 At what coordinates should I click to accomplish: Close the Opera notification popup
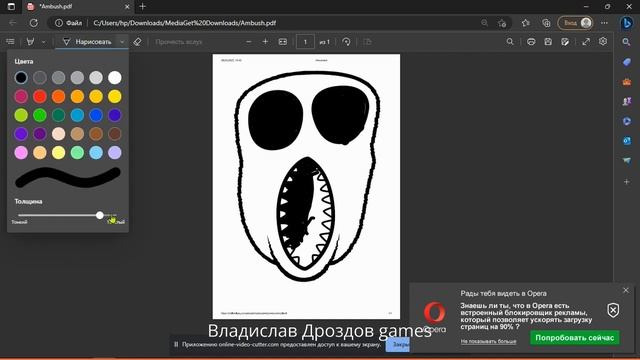tap(626, 290)
